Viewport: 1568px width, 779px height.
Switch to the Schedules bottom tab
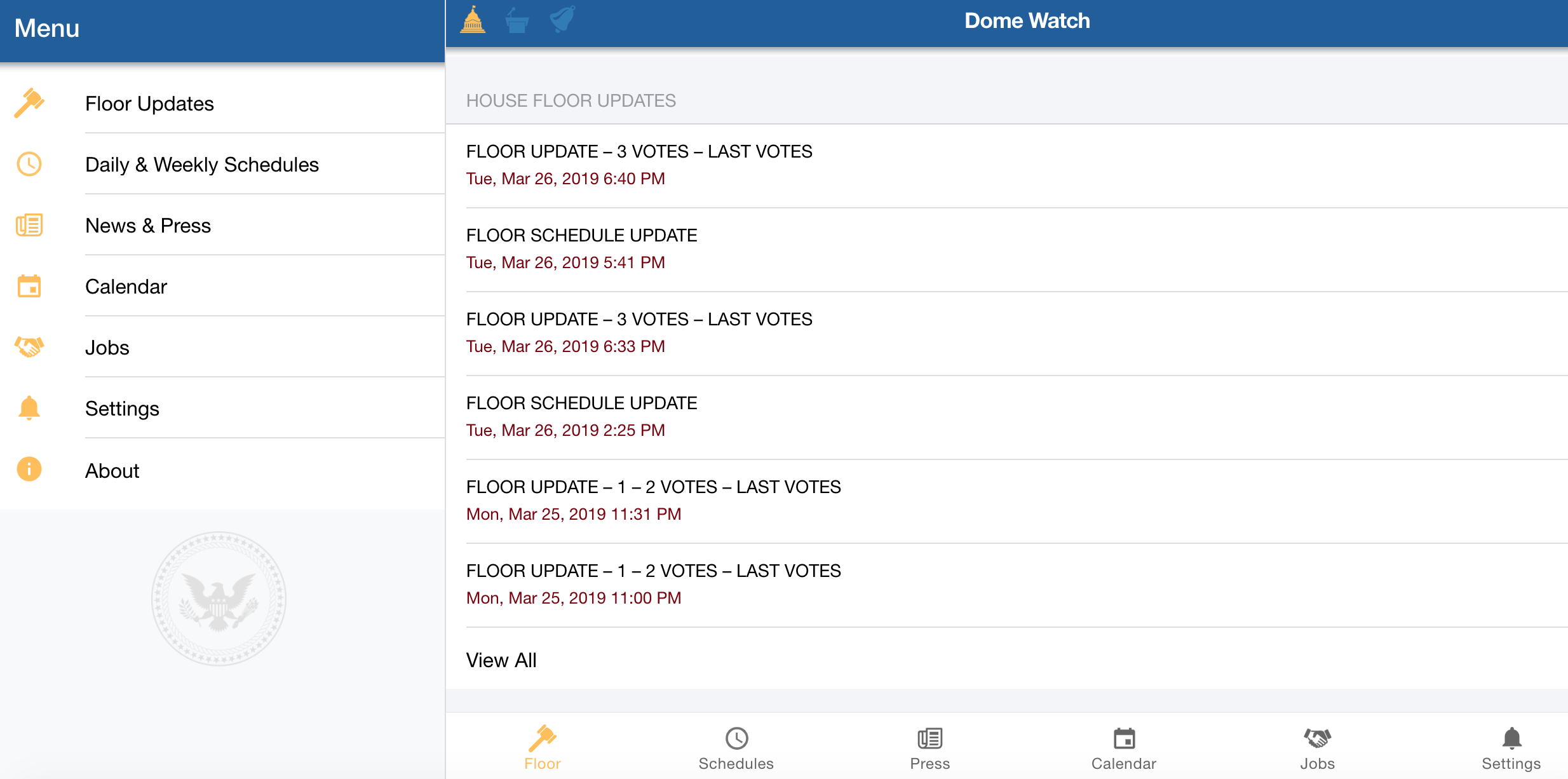coord(736,748)
